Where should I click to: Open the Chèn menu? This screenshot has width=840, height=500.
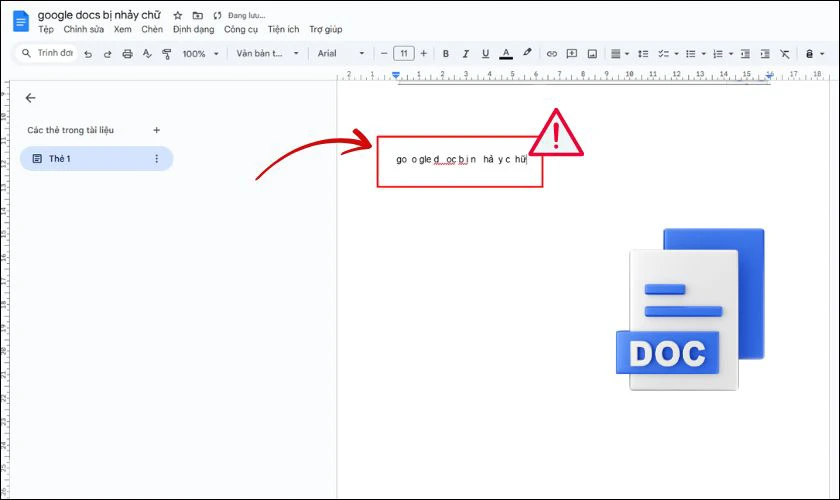(x=152, y=29)
